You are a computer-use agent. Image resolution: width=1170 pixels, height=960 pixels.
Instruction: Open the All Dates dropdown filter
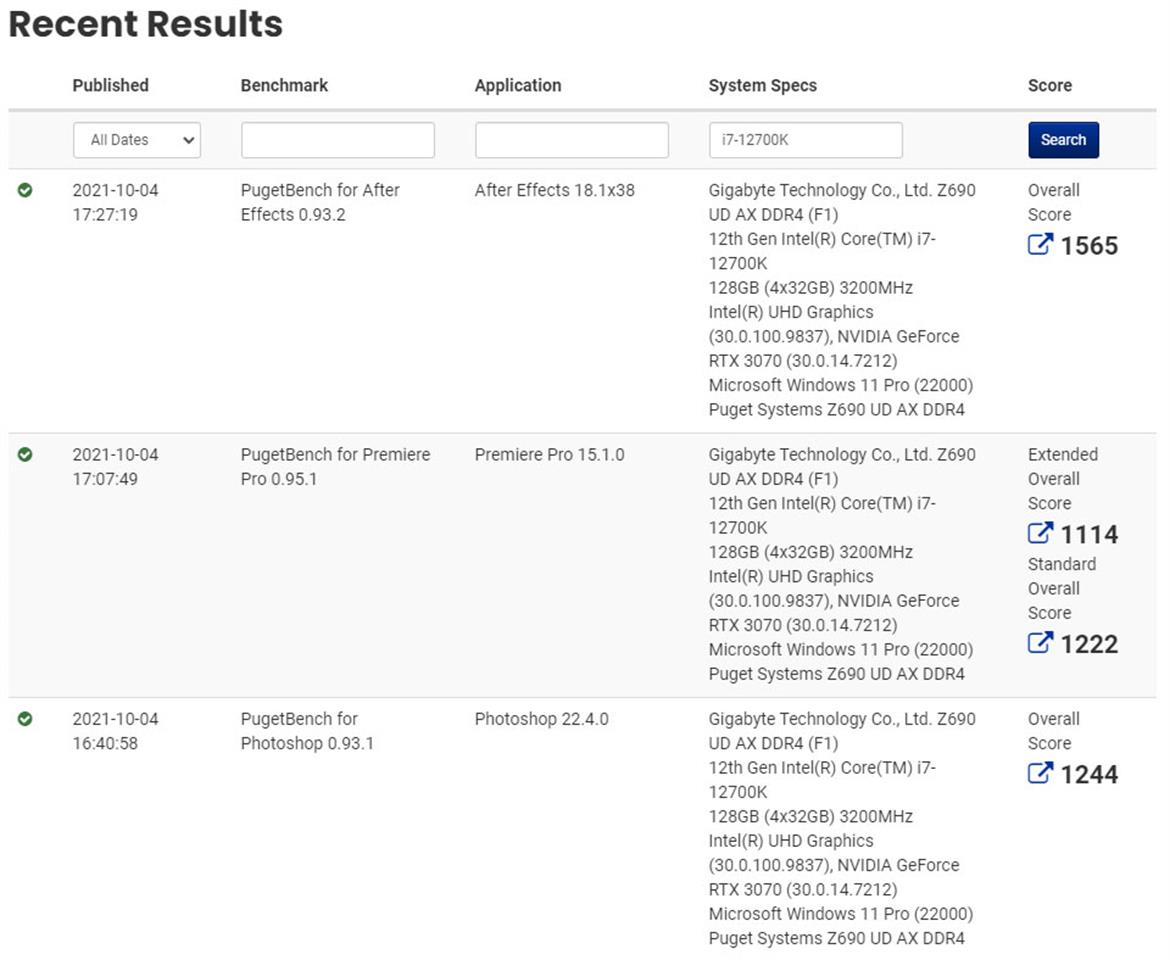(x=137, y=140)
